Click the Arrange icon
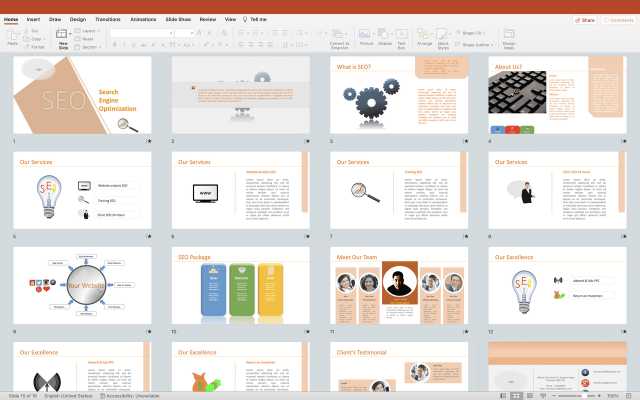Screen dimensions: 640x400 pyautogui.click(x=425, y=36)
